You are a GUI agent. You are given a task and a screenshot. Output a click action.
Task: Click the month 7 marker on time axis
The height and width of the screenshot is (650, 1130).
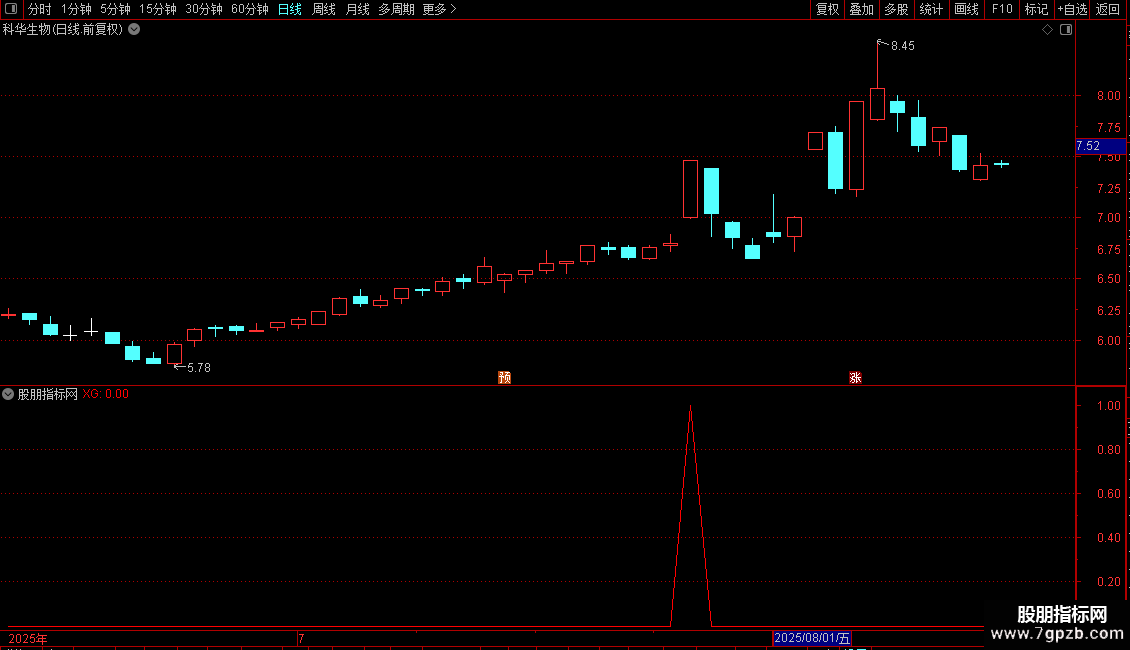(x=301, y=639)
